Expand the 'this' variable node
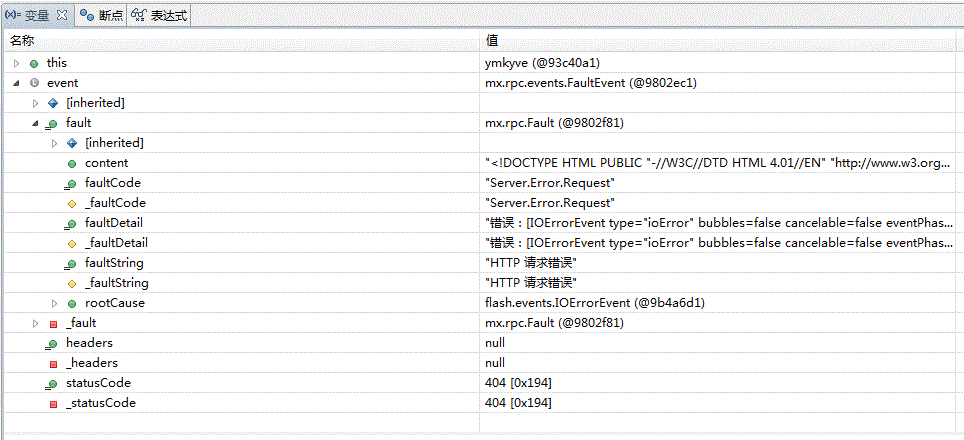This screenshot has height=440, width=964. coord(17,63)
